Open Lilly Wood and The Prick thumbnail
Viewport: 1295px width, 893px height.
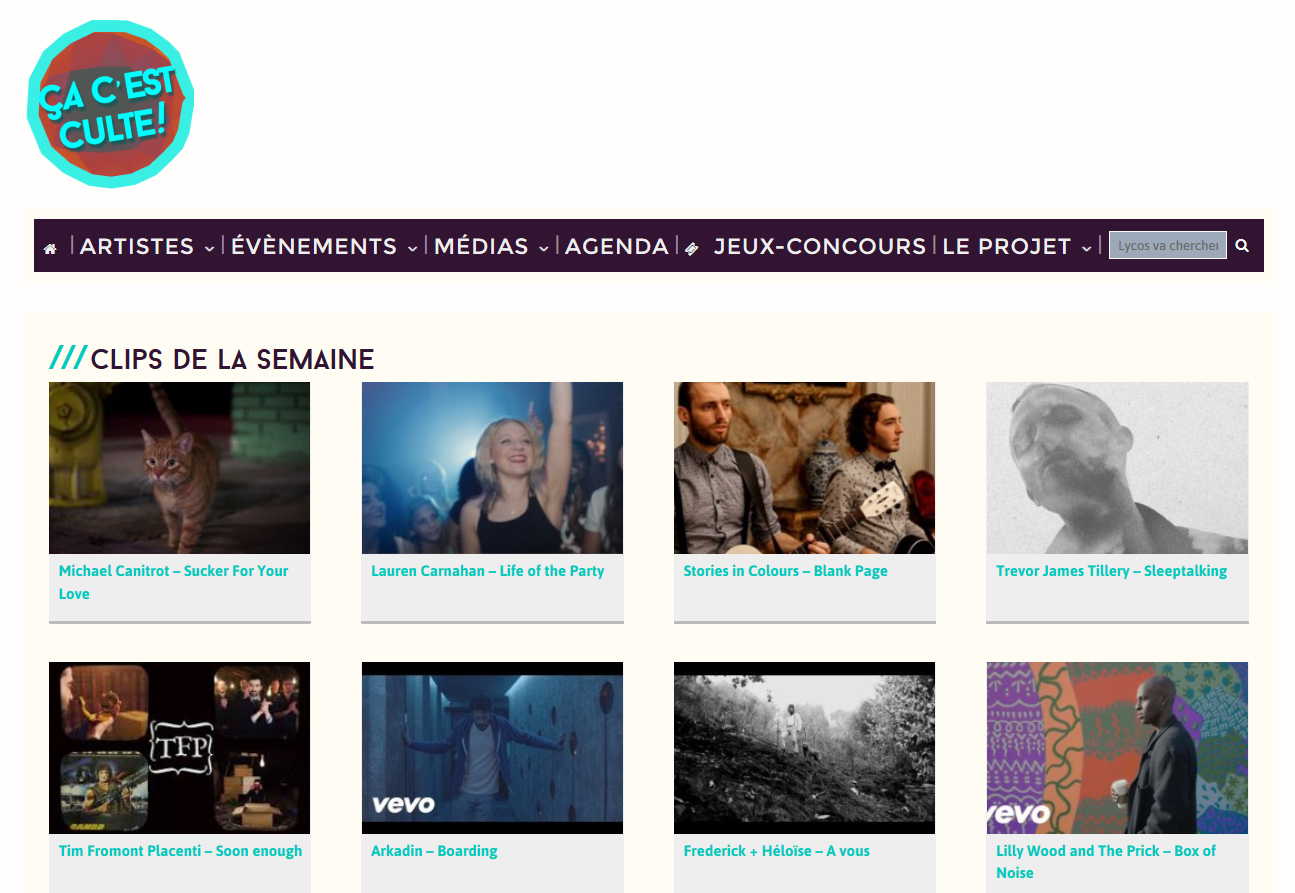(1117, 748)
